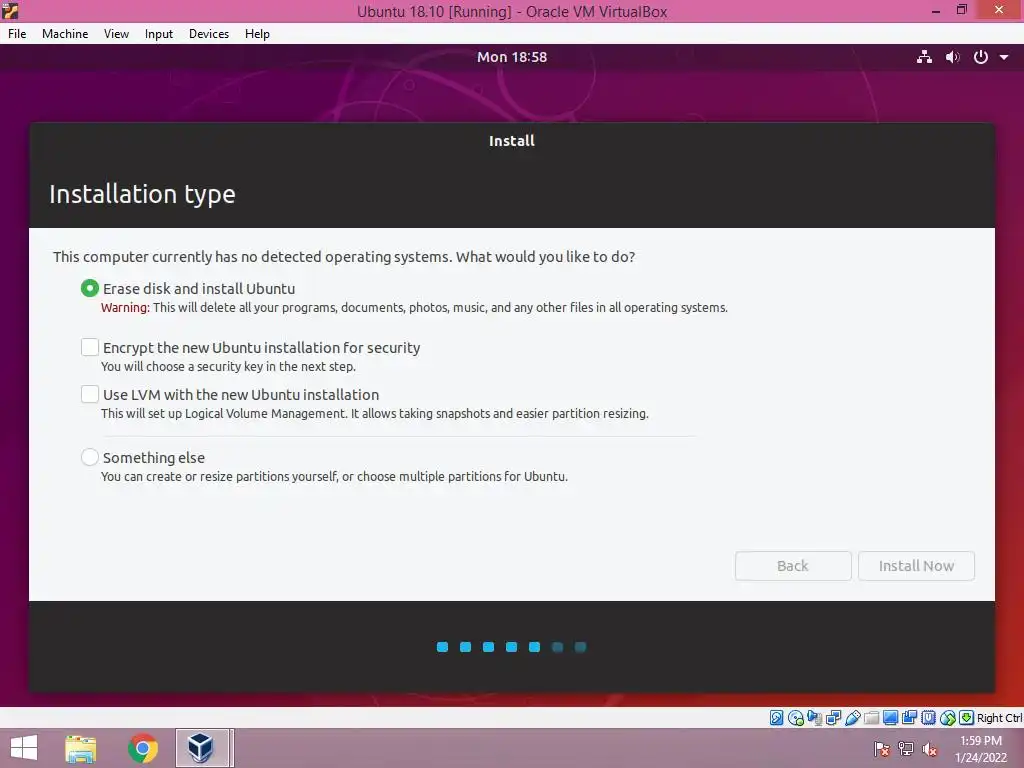Click 'You will choose a security key' text
The image size is (1024, 768).
point(228,366)
